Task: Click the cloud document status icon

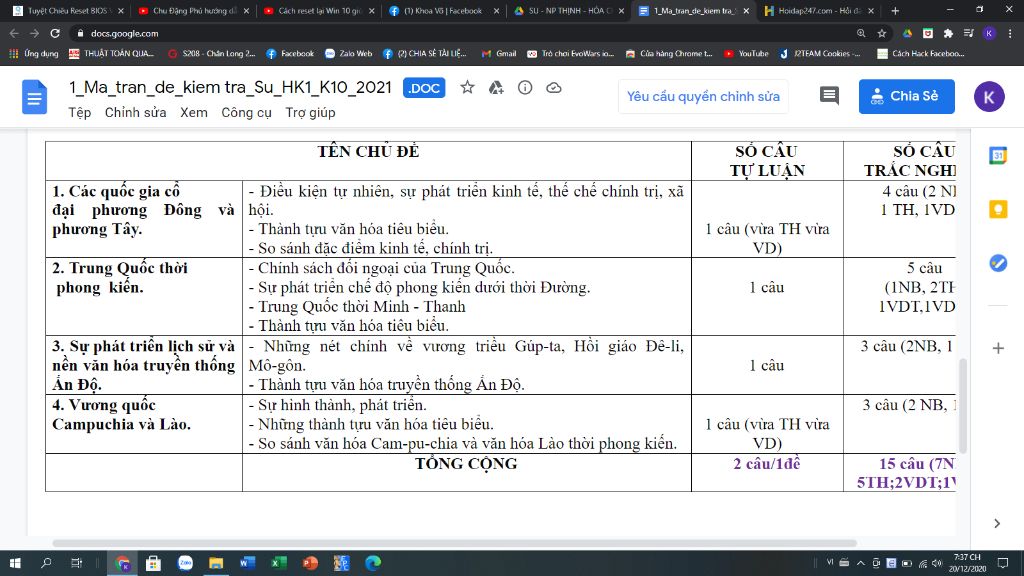Action: point(554,88)
